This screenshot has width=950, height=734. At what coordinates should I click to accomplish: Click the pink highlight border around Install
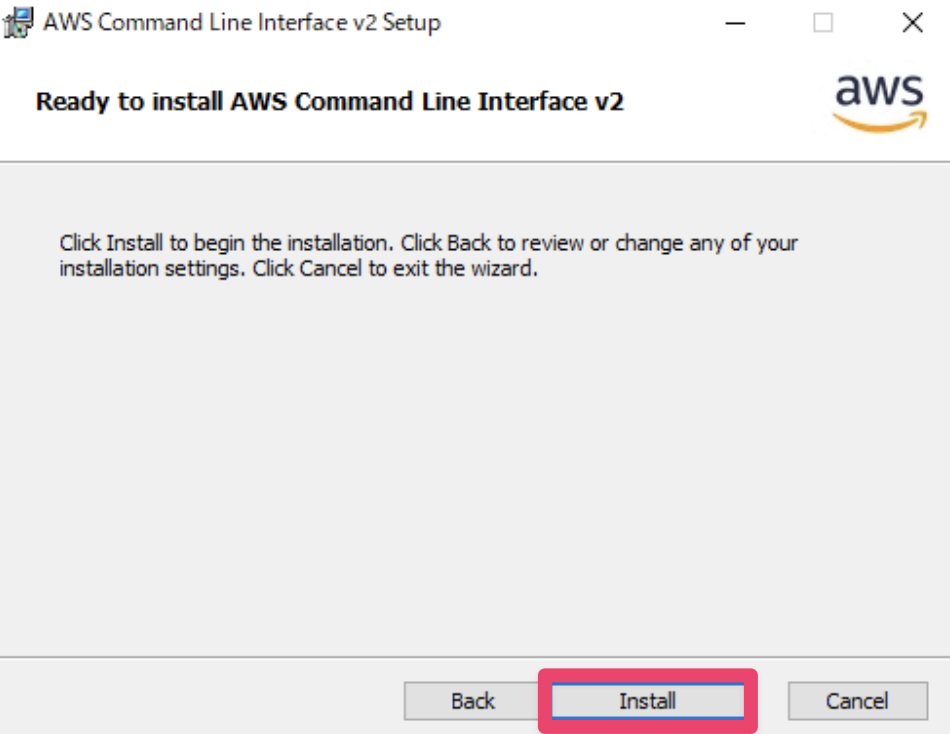[x=647, y=673]
